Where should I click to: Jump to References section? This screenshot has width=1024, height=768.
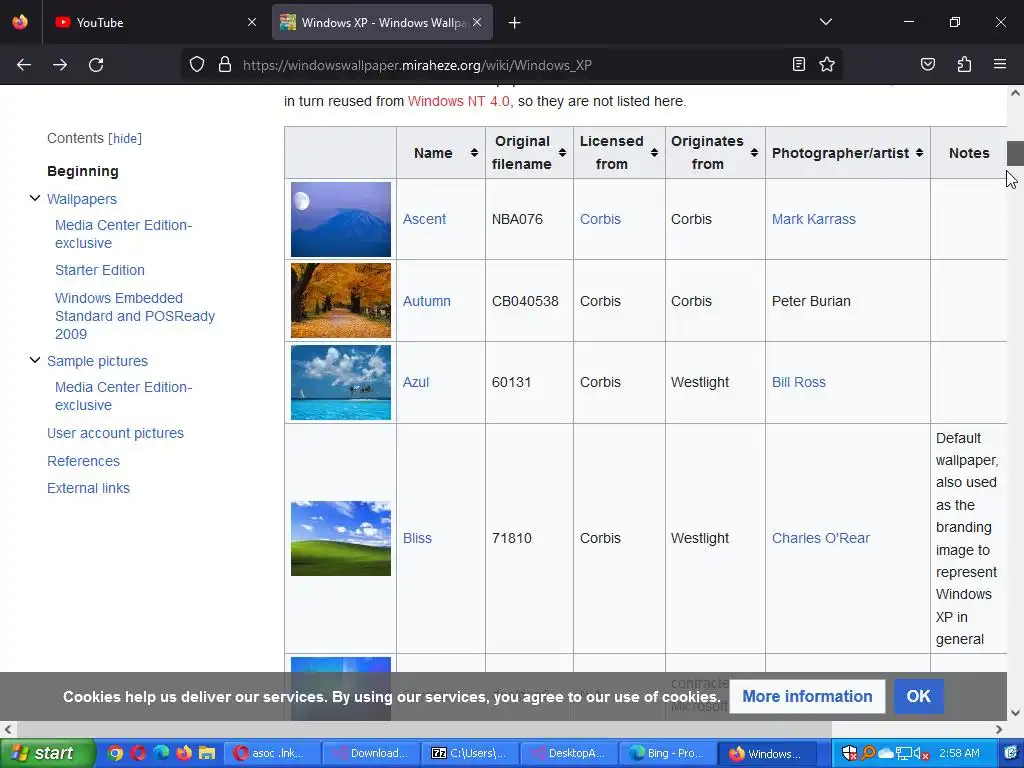[x=84, y=461]
